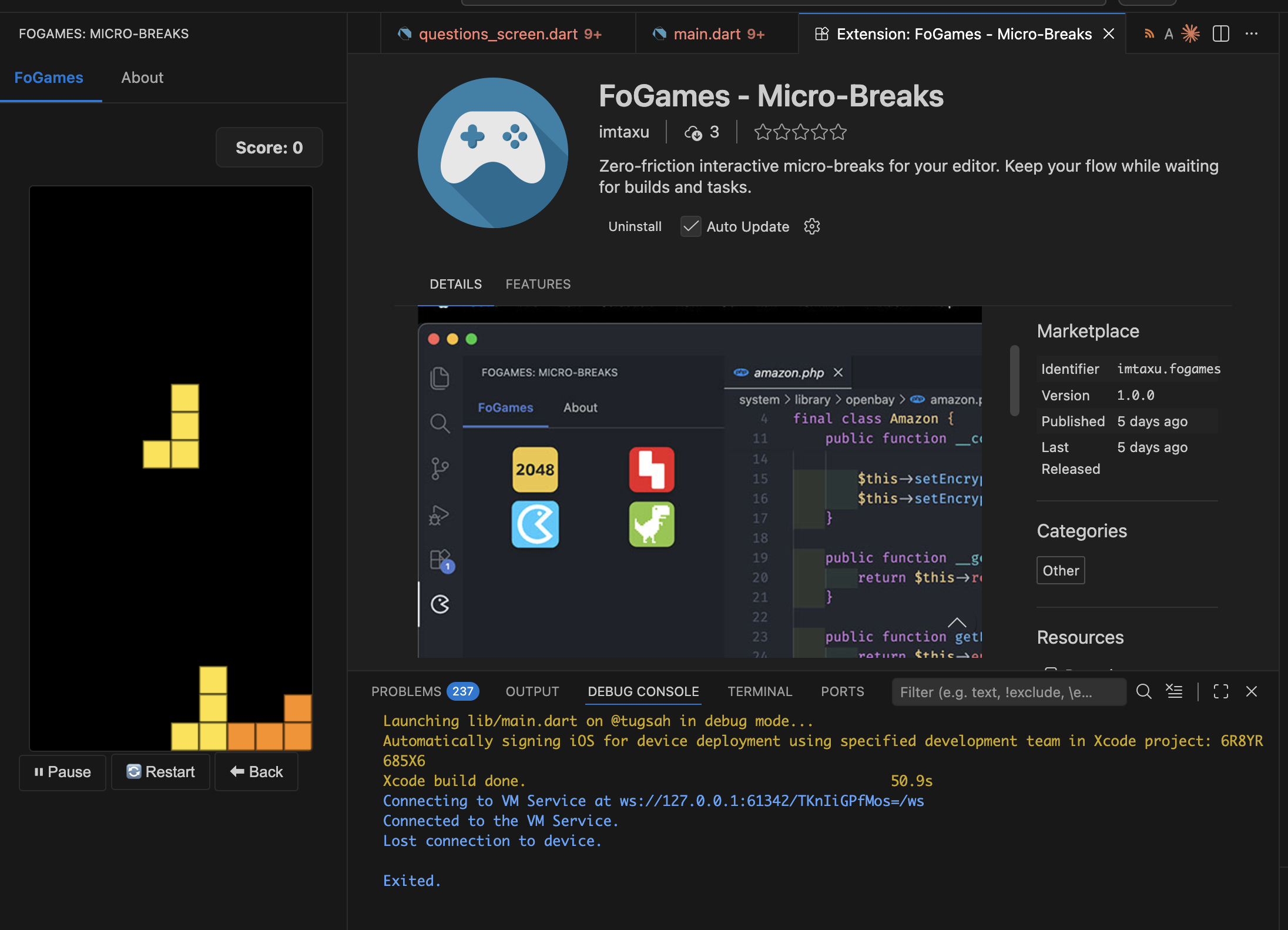This screenshot has height=930, width=1288.
Task: Switch to the FEATURES tab
Action: pyautogui.click(x=538, y=284)
